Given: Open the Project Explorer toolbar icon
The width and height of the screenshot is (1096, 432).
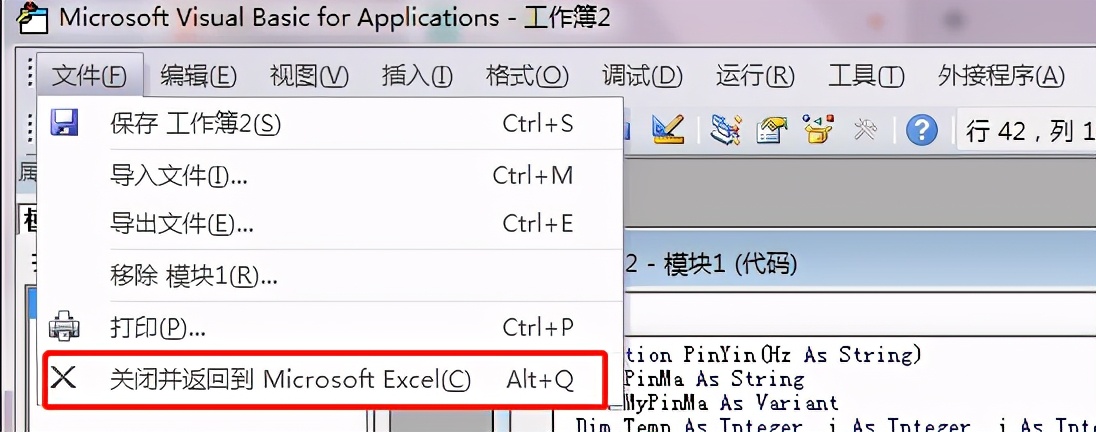Looking at the screenshot, I should point(726,129).
